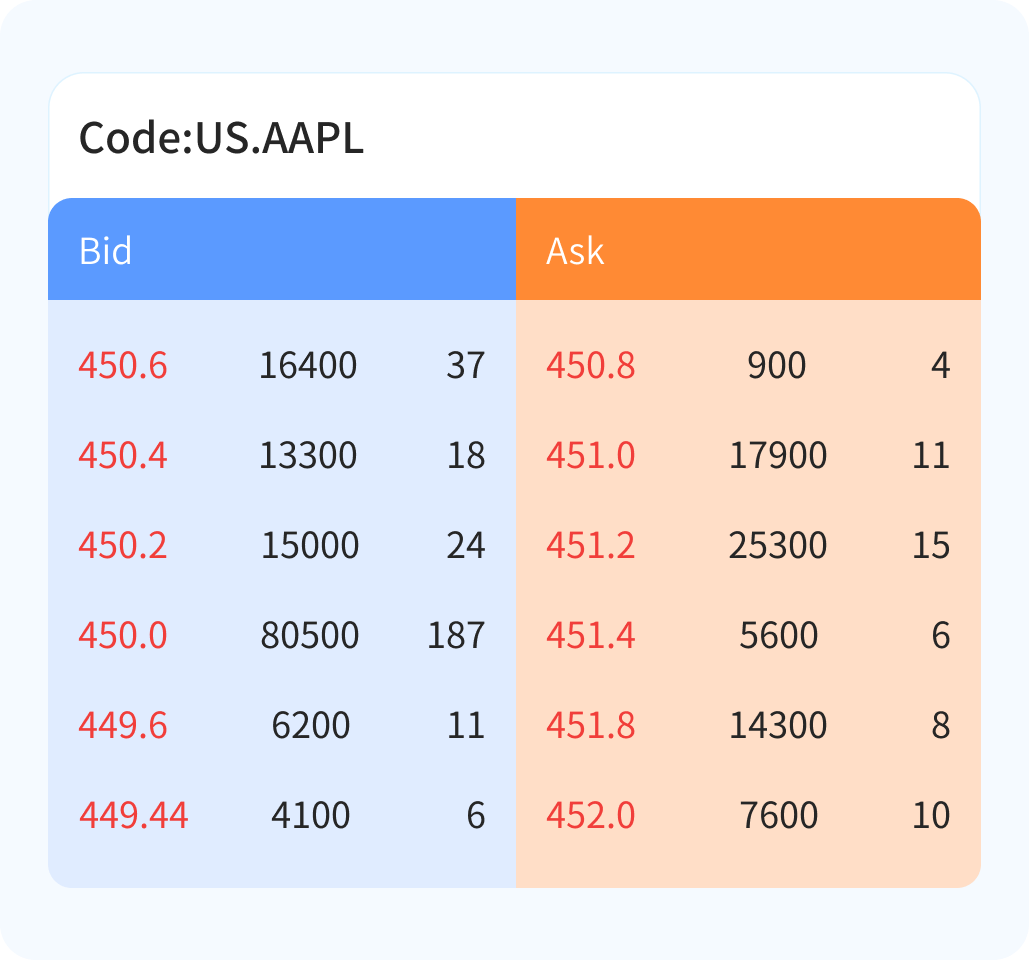Screen dimensions: 1029x960
Task: Click bid price 449.6
Action: (x=123, y=726)
